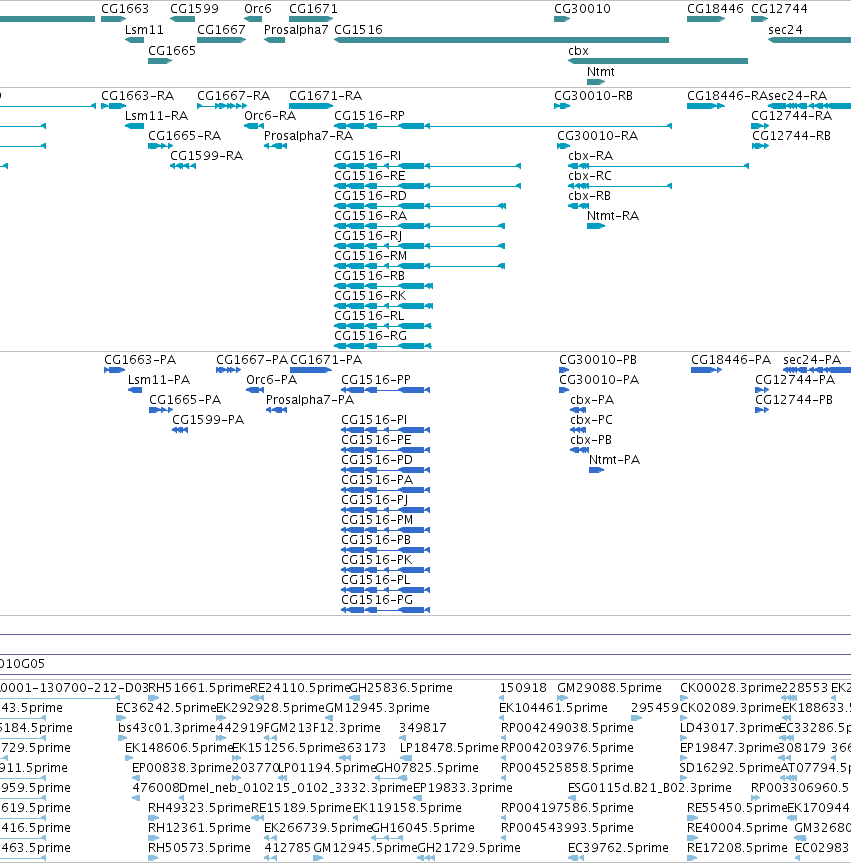Pick the CG1671 gene label

click(313, 9)
